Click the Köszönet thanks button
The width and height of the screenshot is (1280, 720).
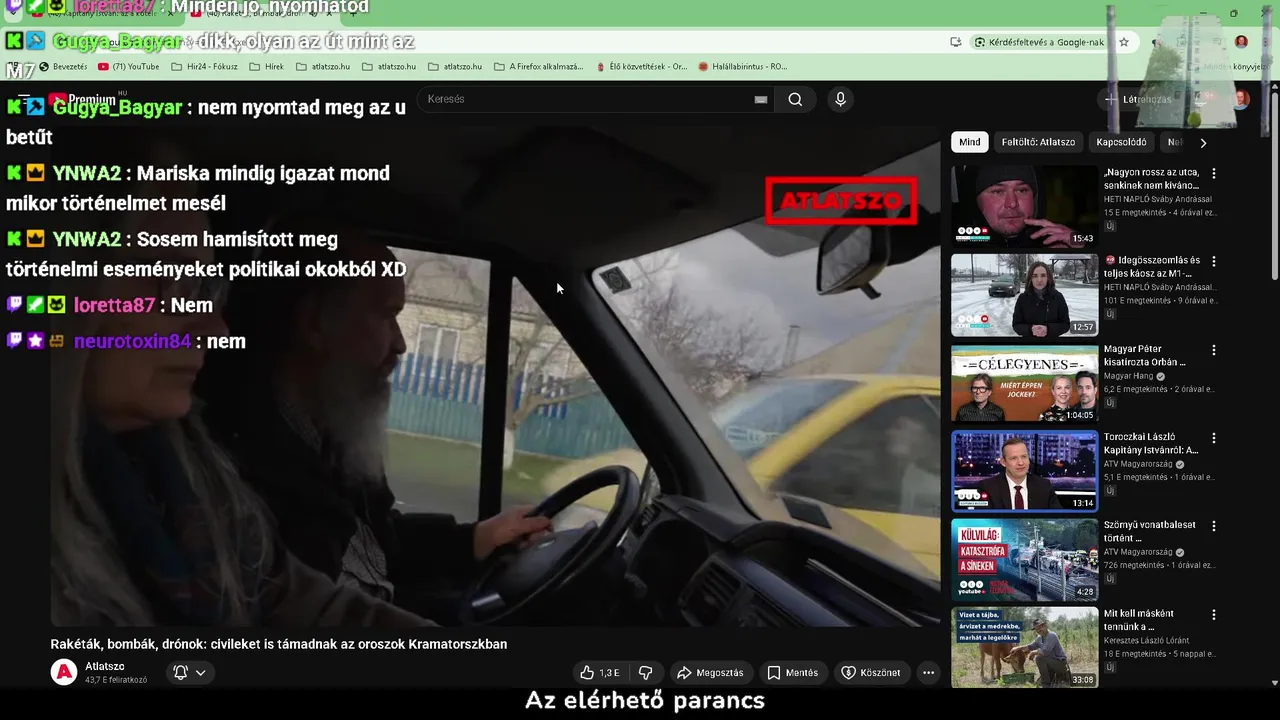(870, 673)
